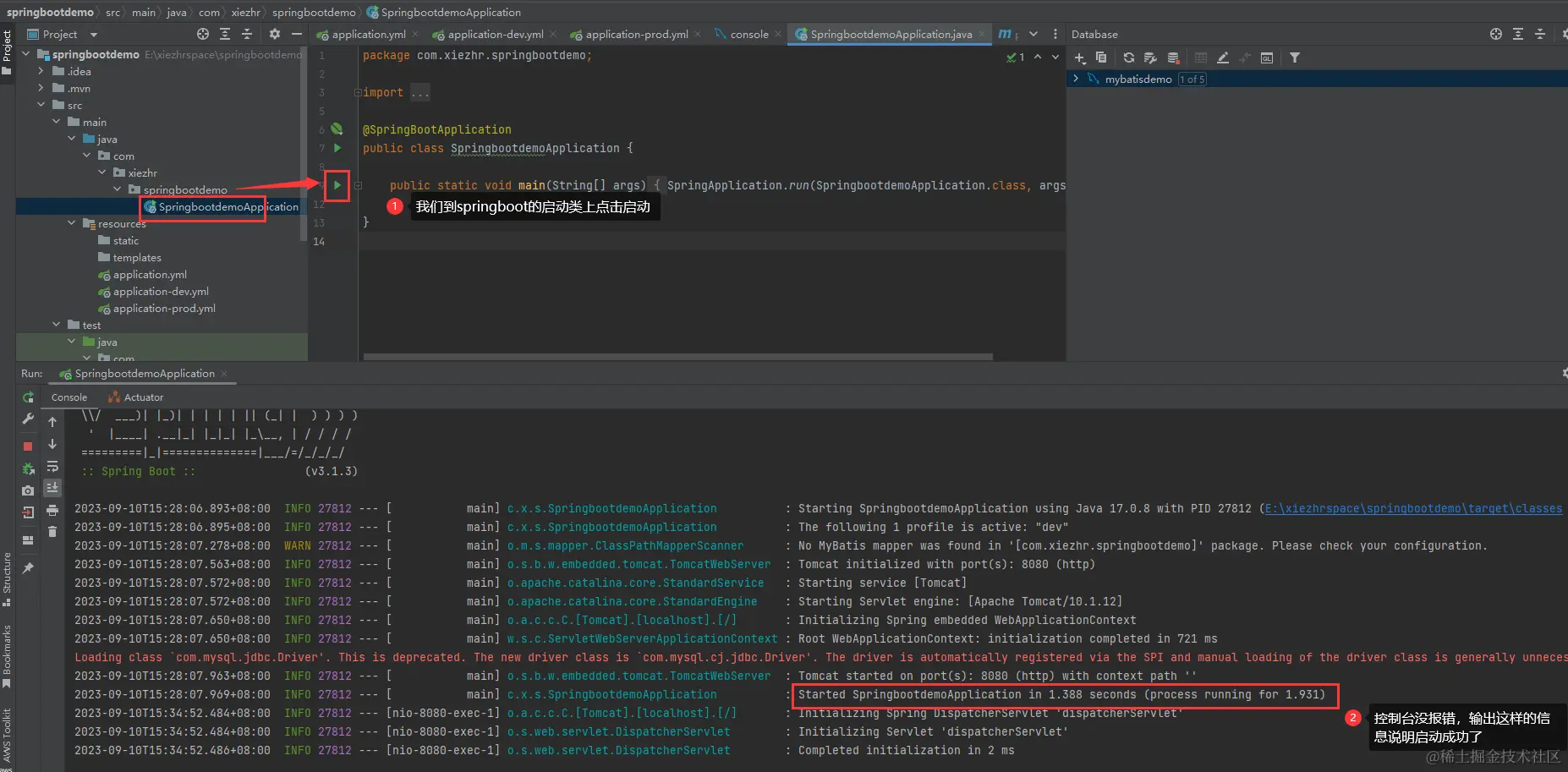Switch to the application-prod.yml tab
Image resolution: width=1568 pixels, height=772 pixels.
(636, 34)
